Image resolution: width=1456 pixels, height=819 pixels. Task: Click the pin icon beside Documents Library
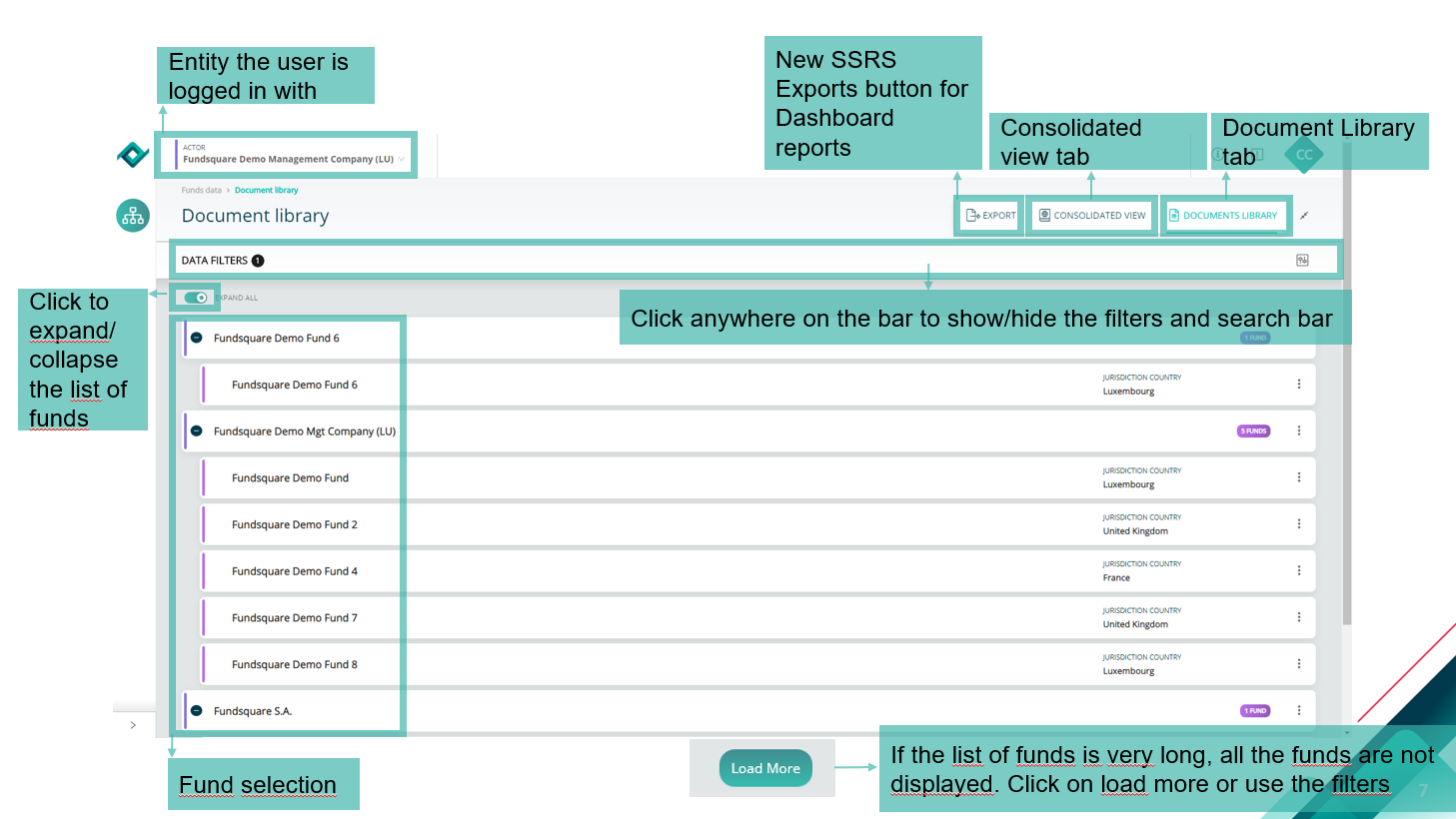click(1304, 216)
